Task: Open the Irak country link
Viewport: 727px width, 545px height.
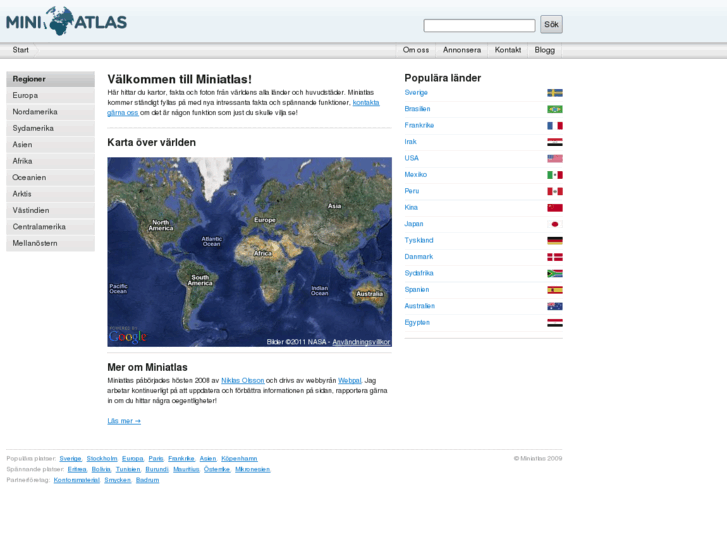Action: click(x=410, y=142)
